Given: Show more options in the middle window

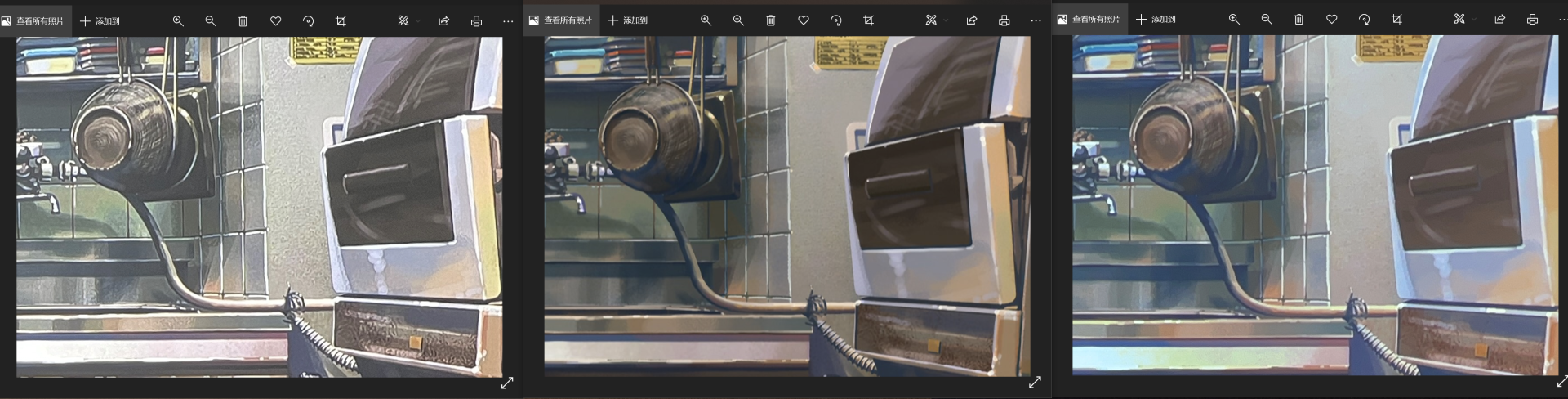Looking at the screenshot, I should (x=1036, y=20).
